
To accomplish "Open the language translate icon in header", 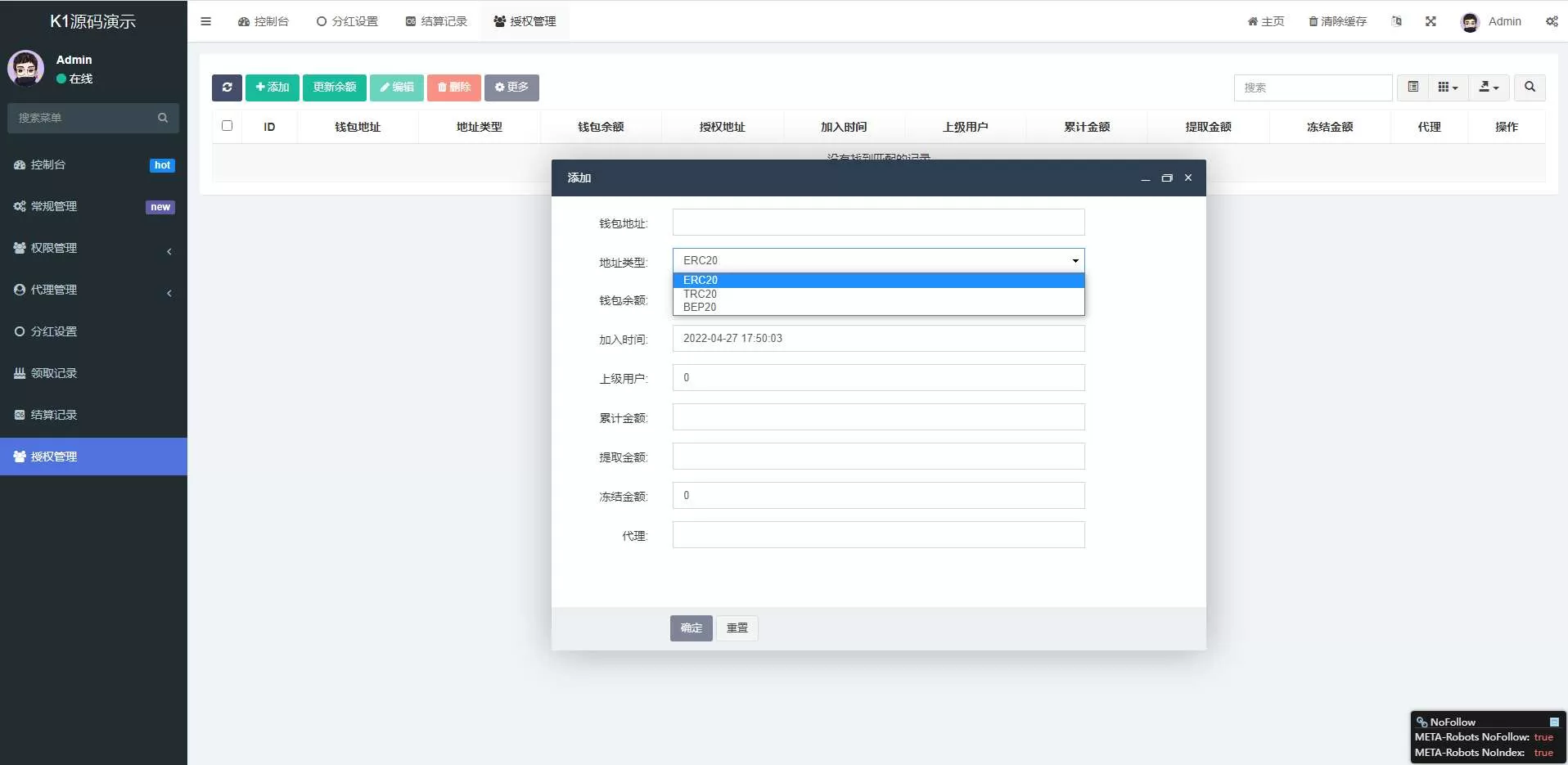I will point(1397,21).
